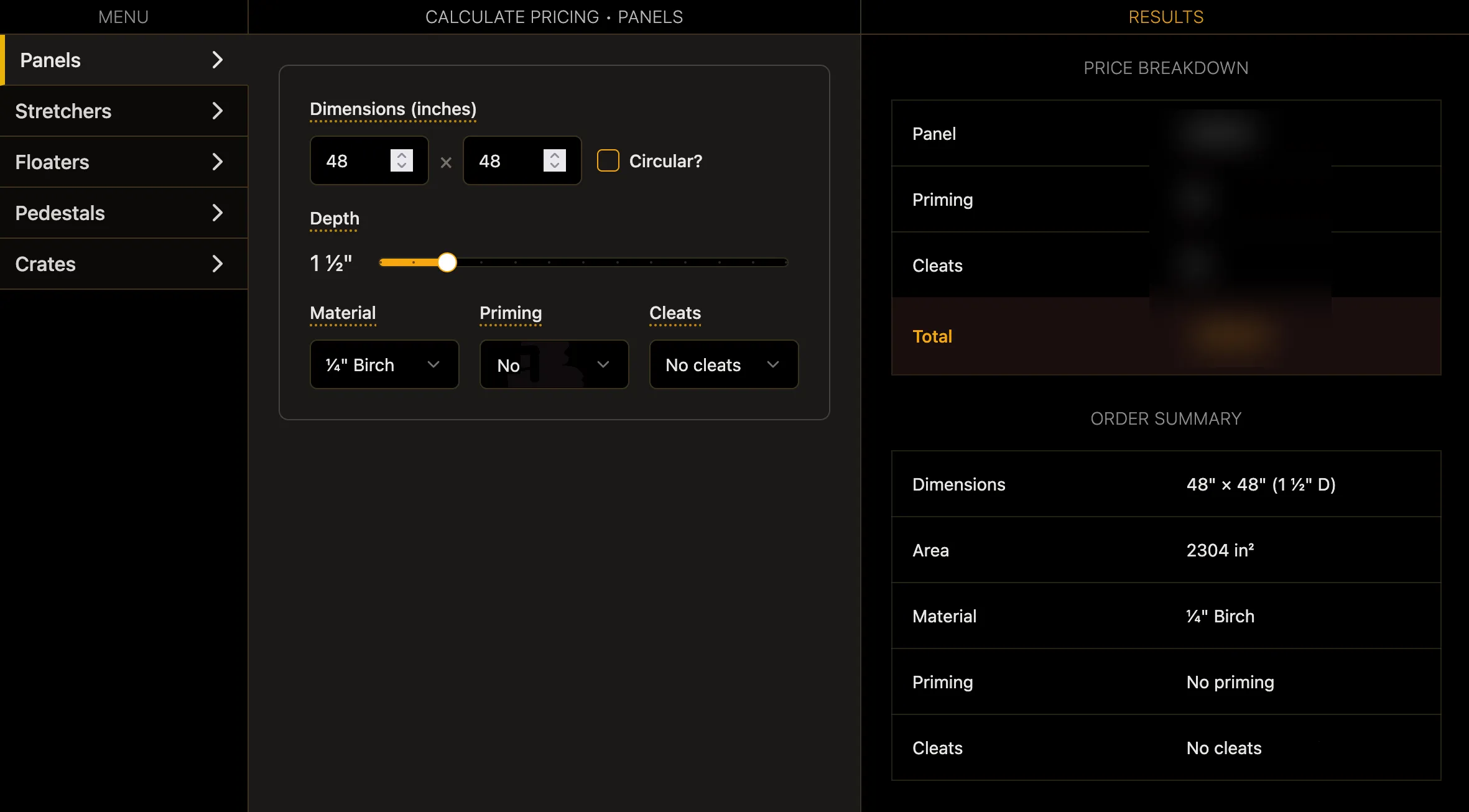This screenshot has width=1469, height=812.
Task: Open the Pedestals menu item
Action: pos(124,213)
